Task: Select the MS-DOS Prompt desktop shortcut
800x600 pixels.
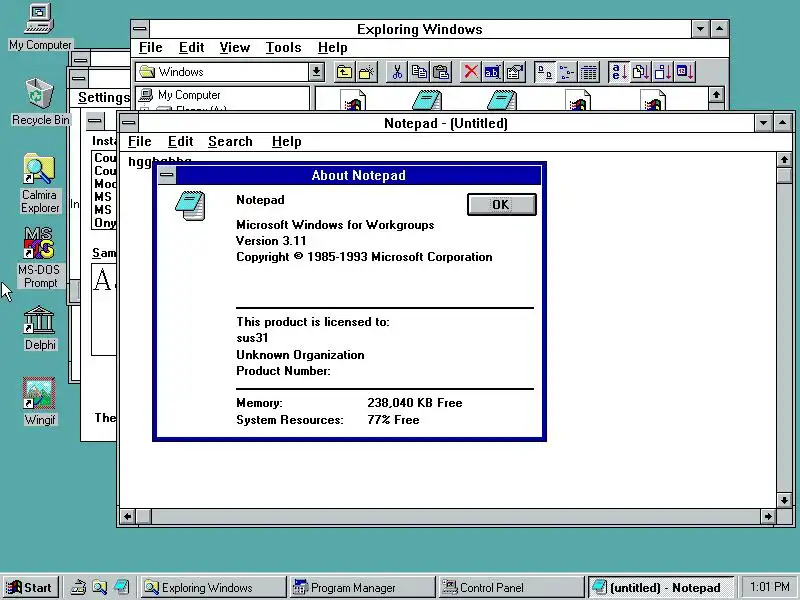Action: coord(40,258)
